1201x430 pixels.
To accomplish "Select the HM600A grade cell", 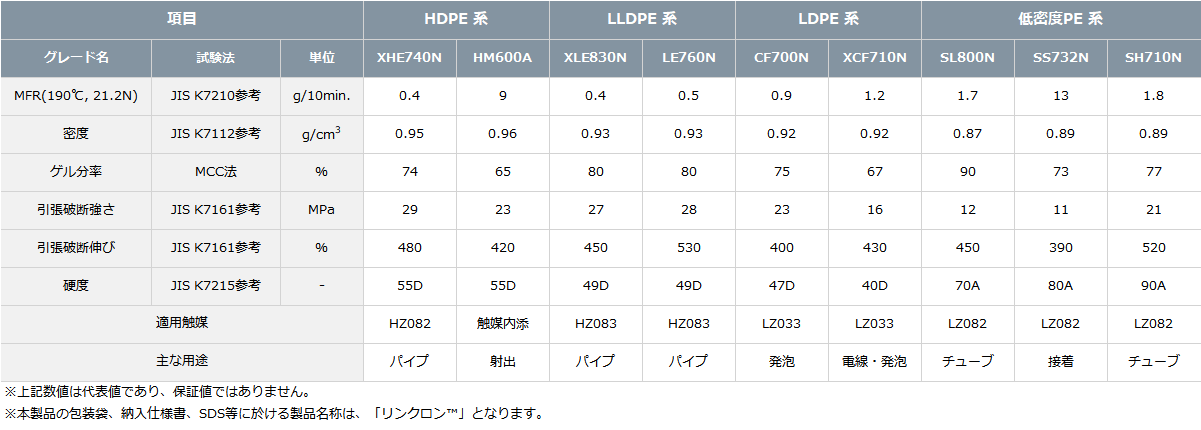I will click(x=503, y=58).
